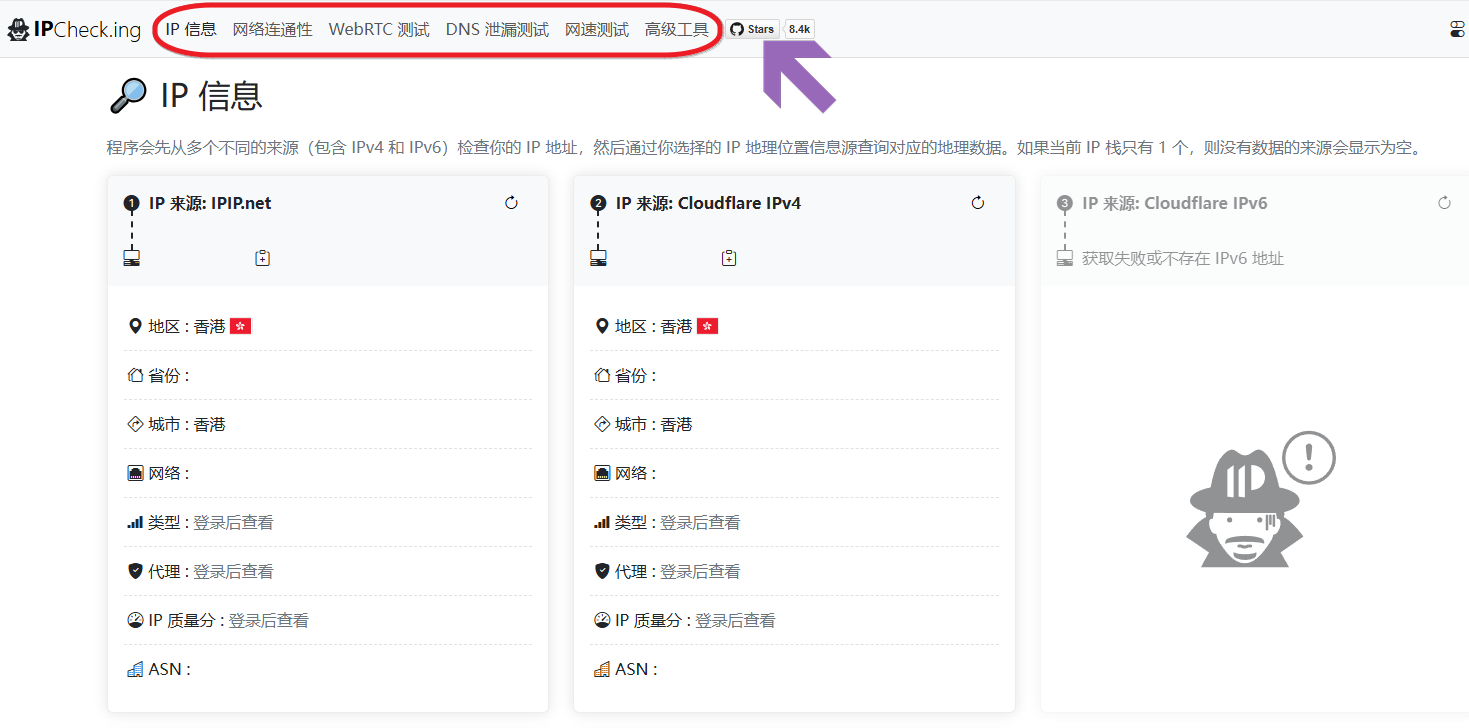Refresh the Cloudflare IPv4 source card
This screenshot has width=1469, height=728.
[978, 203]
